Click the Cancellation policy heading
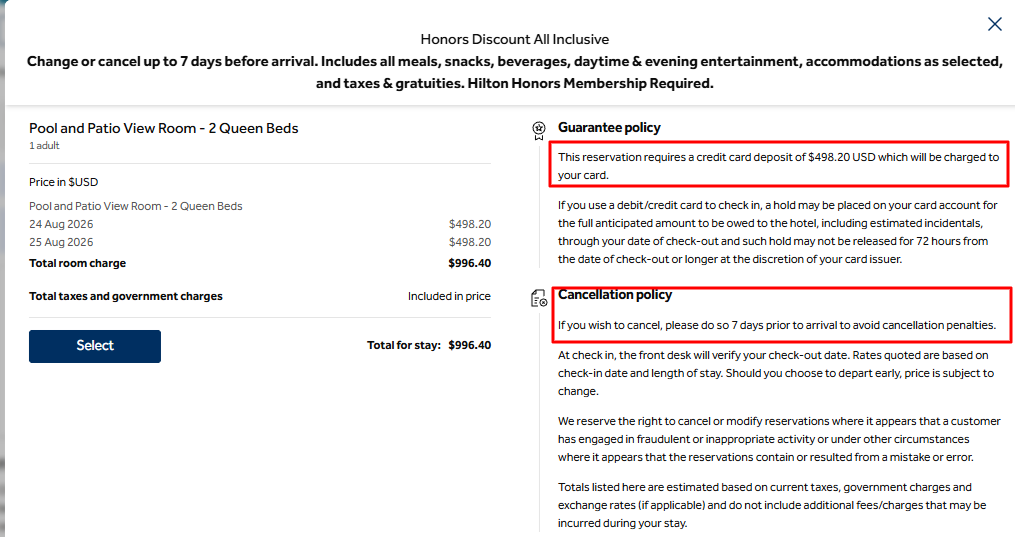 615,295
